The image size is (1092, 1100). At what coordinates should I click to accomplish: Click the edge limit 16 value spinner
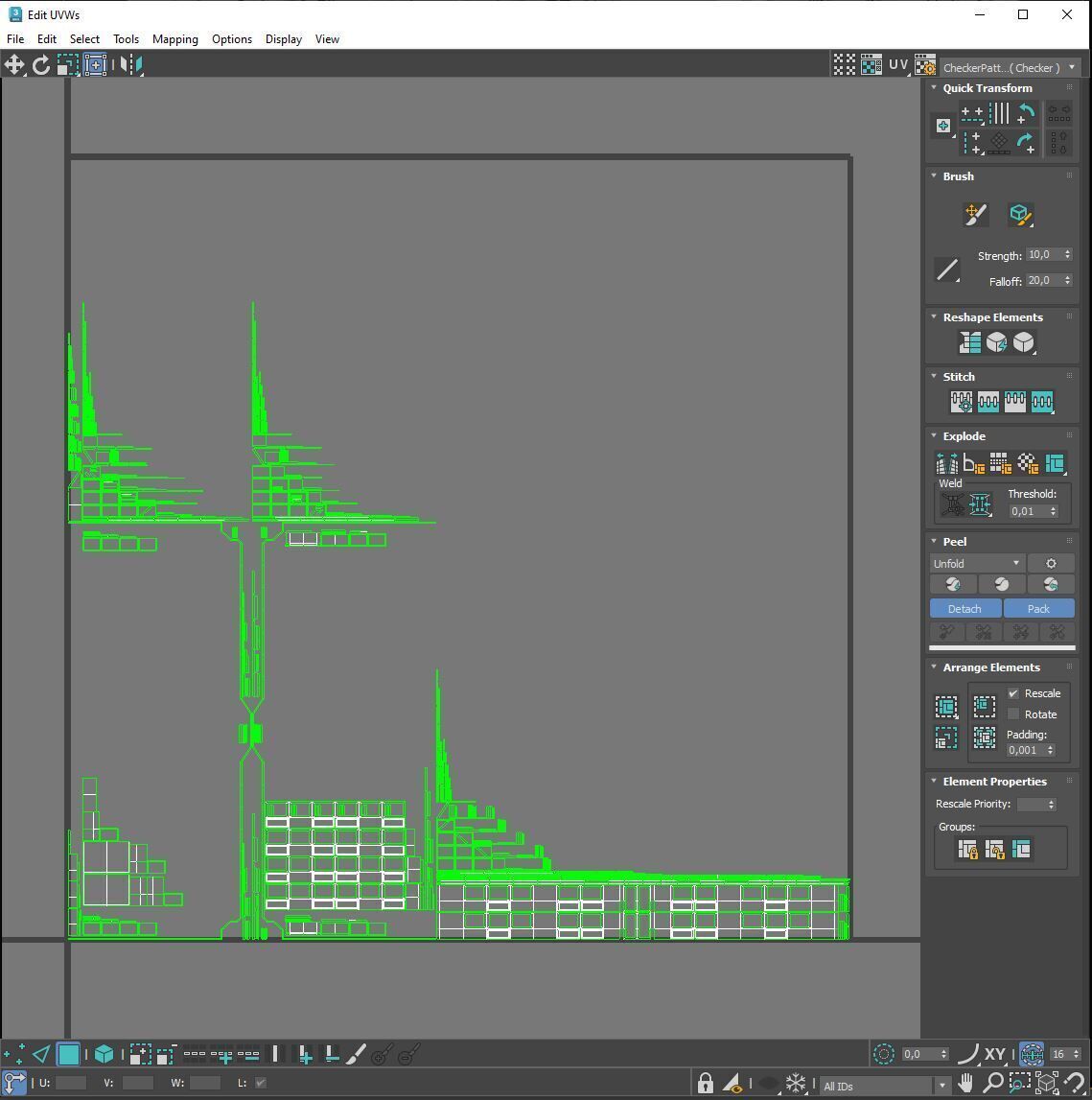click(x=1065, y=1054)
